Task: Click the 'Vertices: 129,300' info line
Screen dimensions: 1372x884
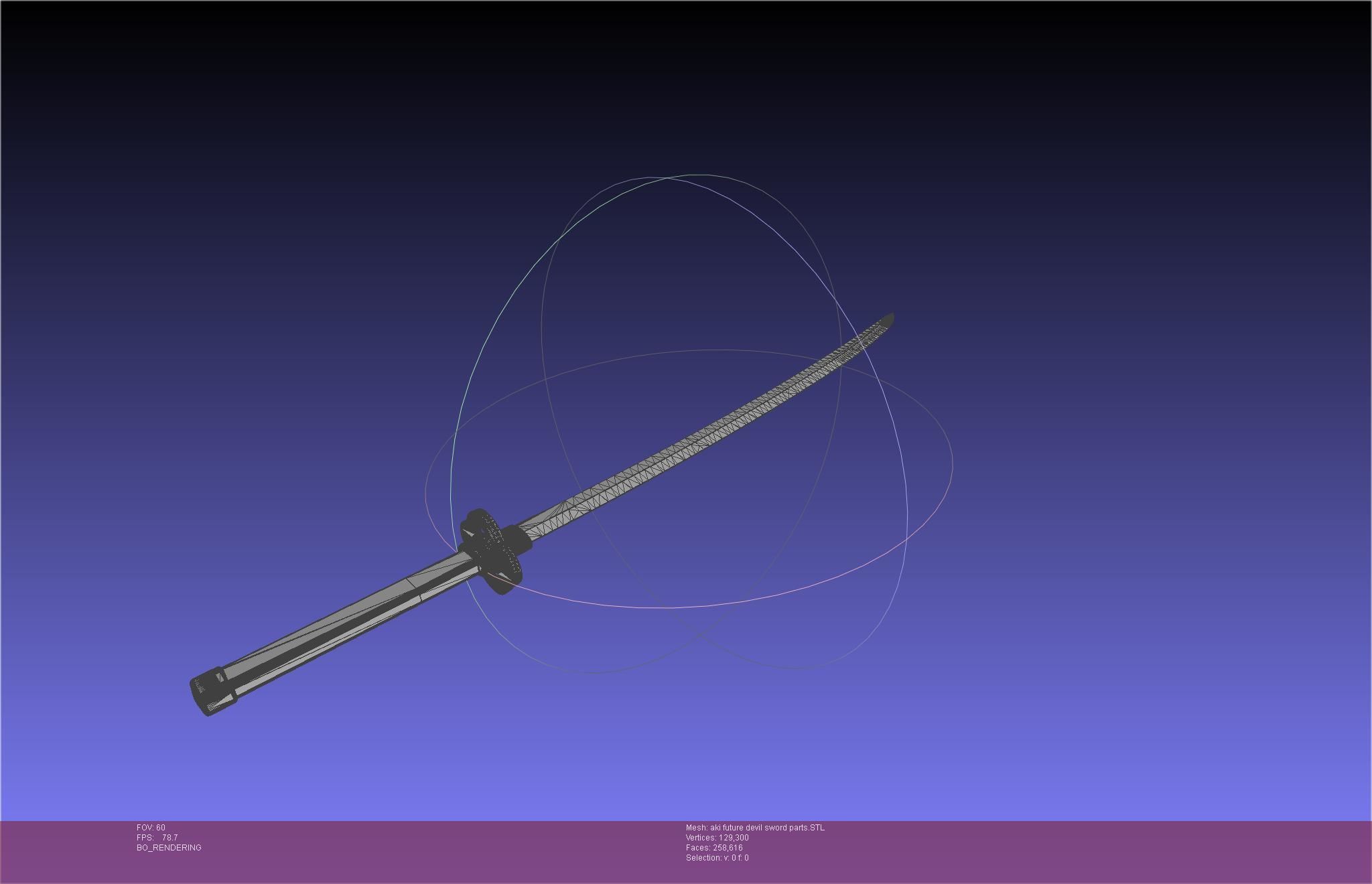Action: 717,838
